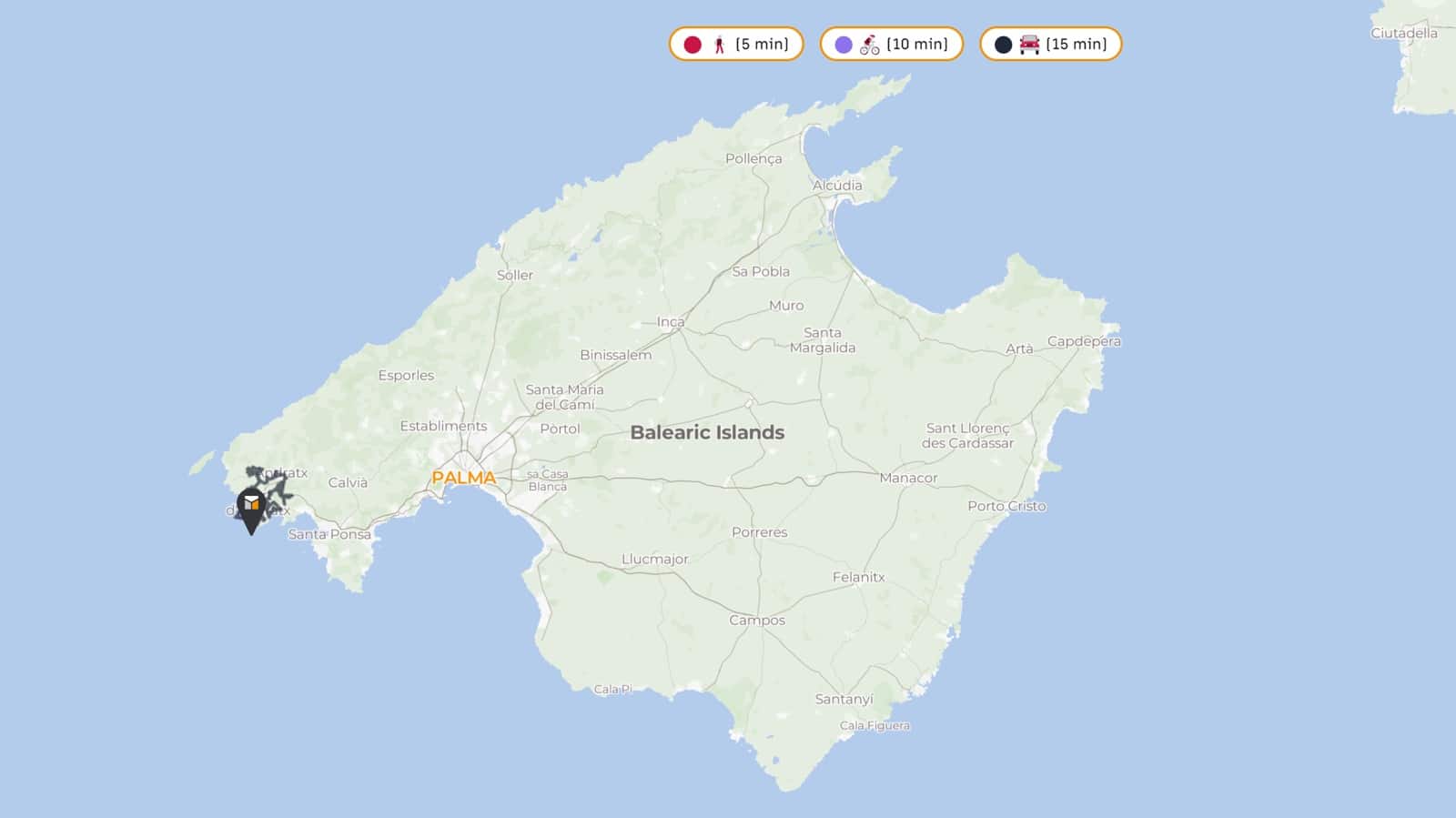Click the cyclist icon in legend
This screenshot has height=818, width=1456.
870,45
